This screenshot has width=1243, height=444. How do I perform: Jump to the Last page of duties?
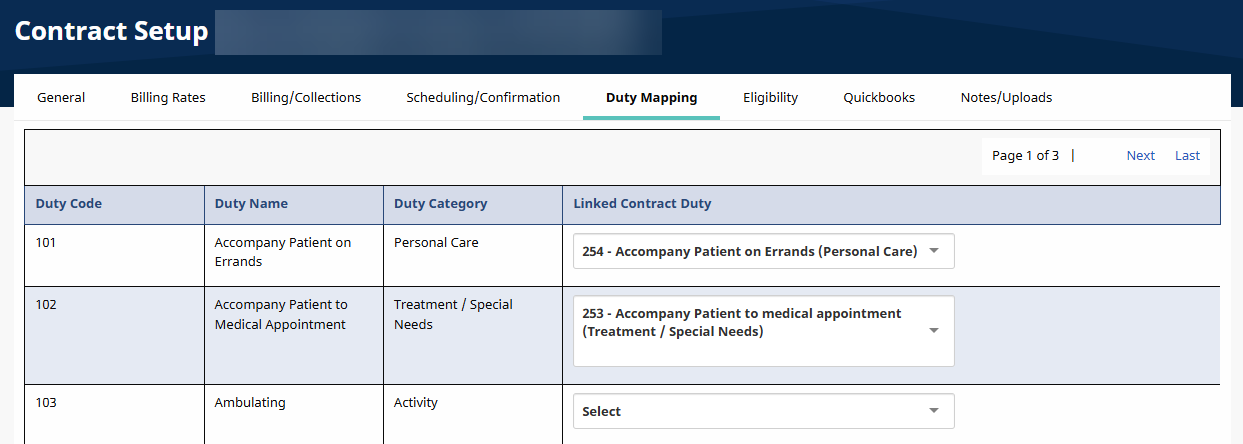(x=1187, y=156)
